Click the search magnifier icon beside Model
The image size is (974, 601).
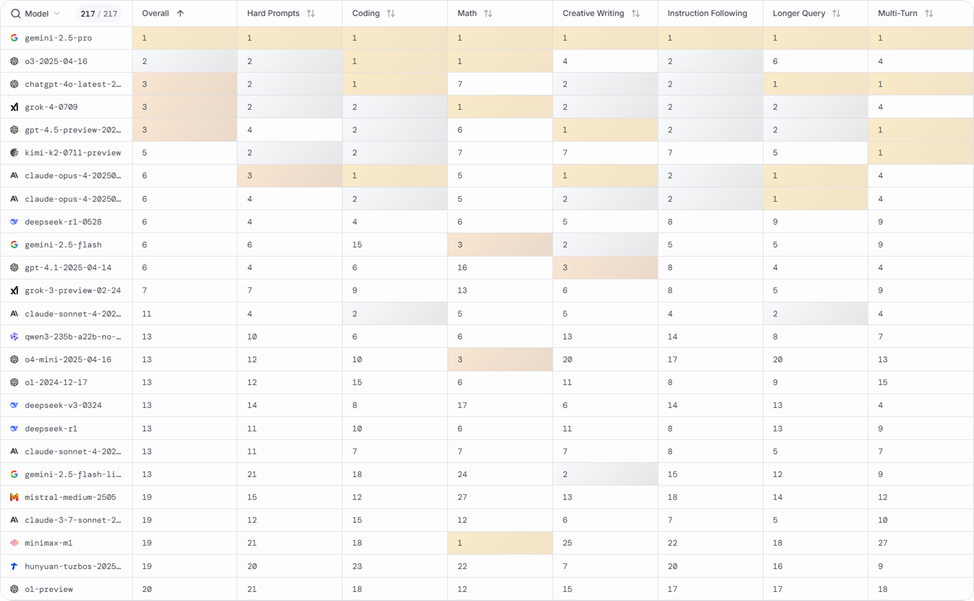pyautogui.click(x=15, y=14)
